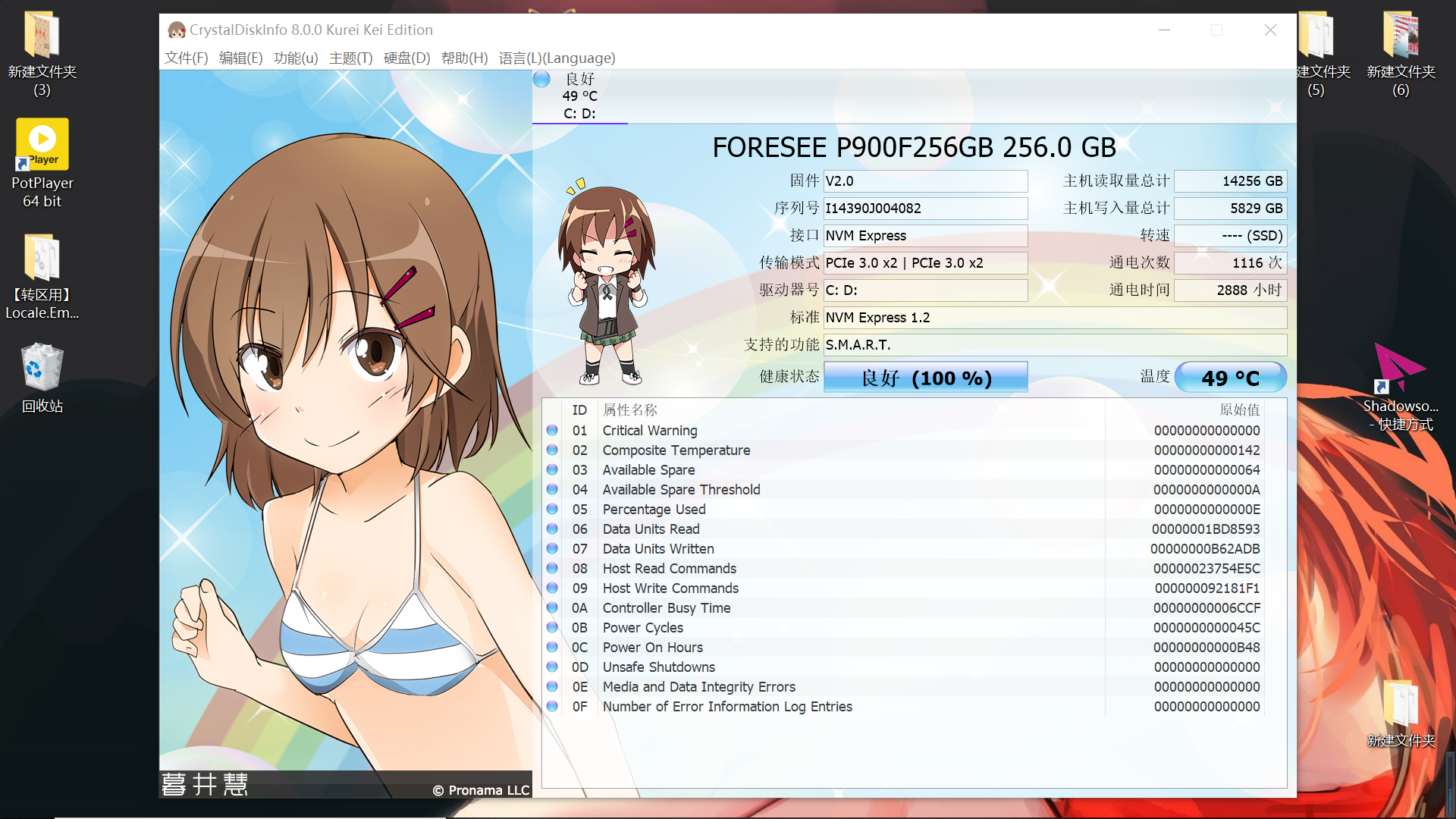Click status orb for Power Cycles row
Screen dimensions: 1456x819
coord(553,628)
